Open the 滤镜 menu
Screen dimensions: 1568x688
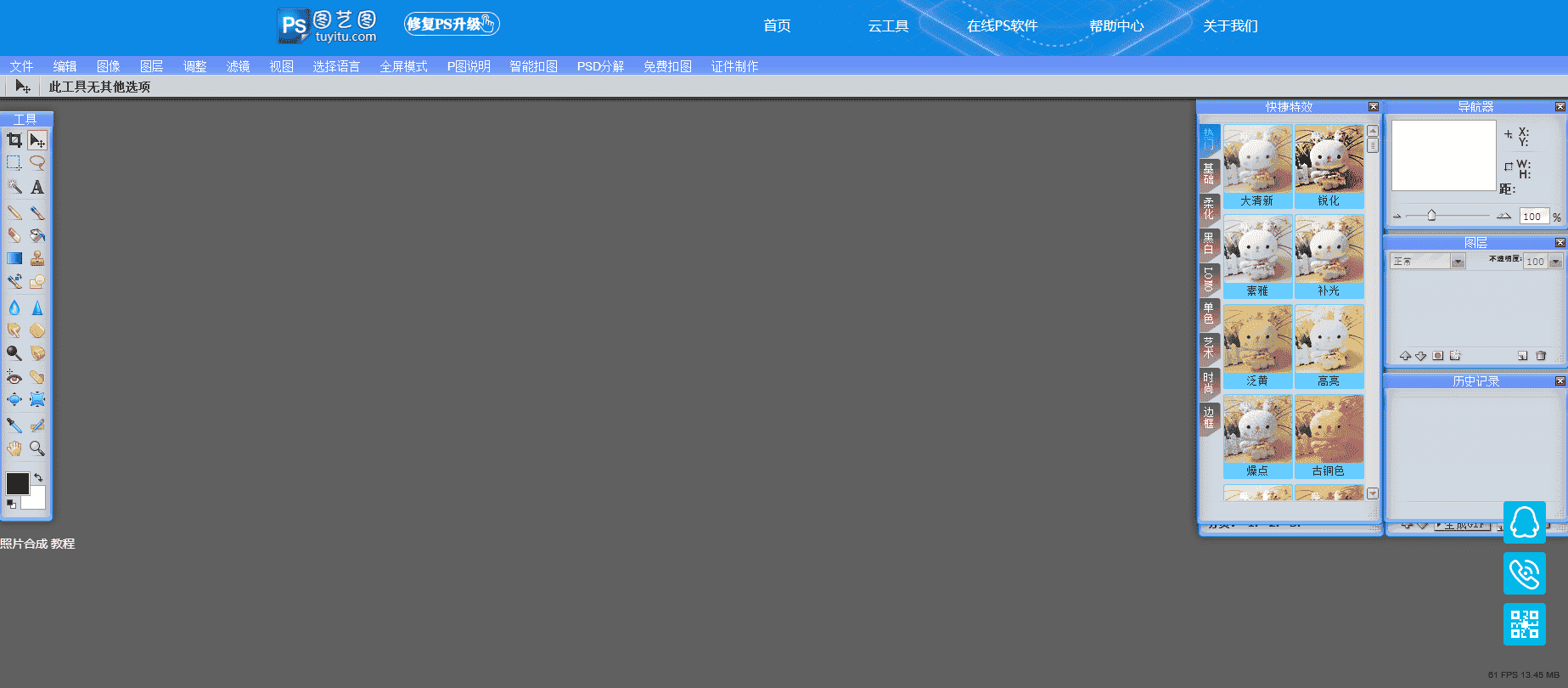238,66
